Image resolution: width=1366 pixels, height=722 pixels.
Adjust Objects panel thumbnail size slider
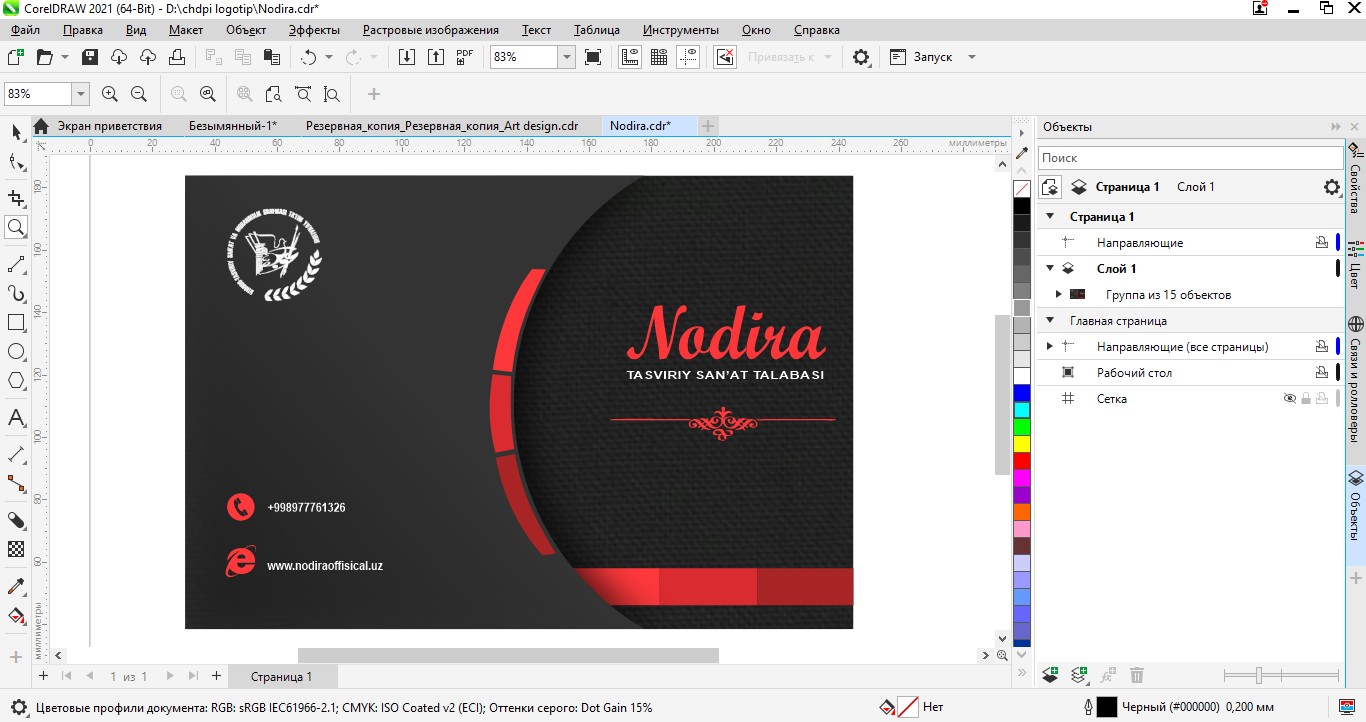pyautogui.click(x=1280, y=676)
